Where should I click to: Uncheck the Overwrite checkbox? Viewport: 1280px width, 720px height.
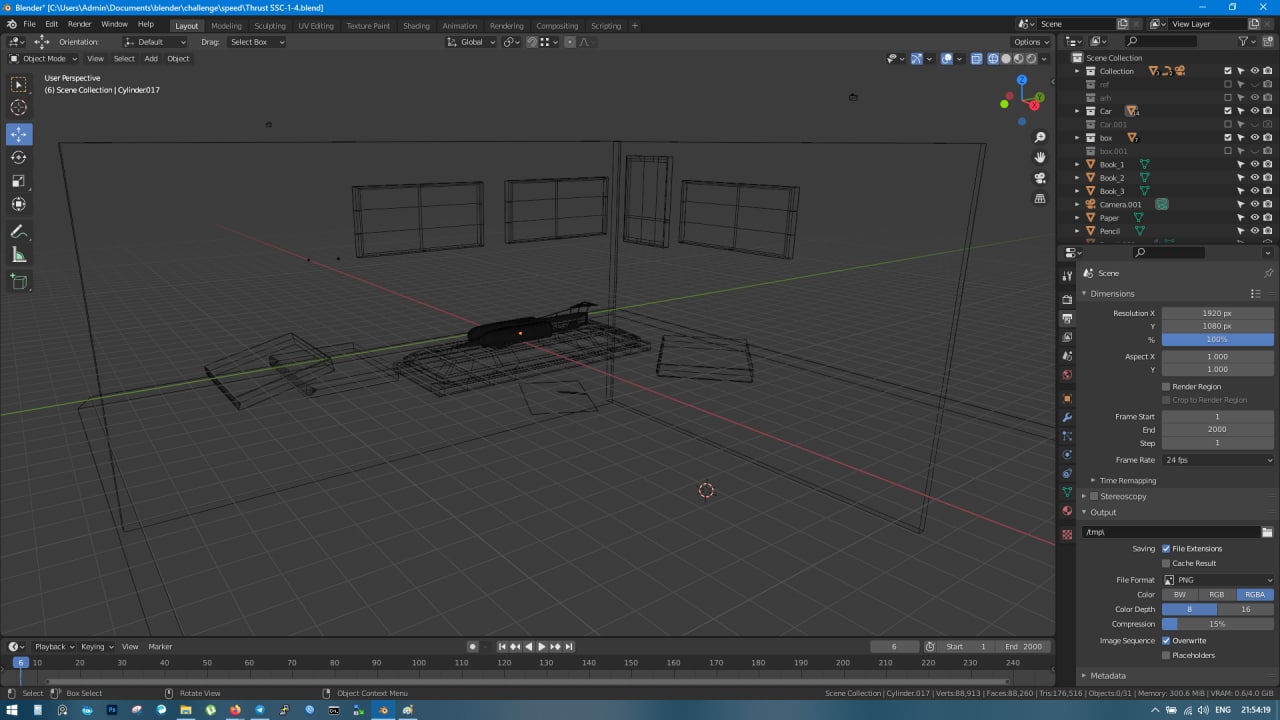point(1166,640)
